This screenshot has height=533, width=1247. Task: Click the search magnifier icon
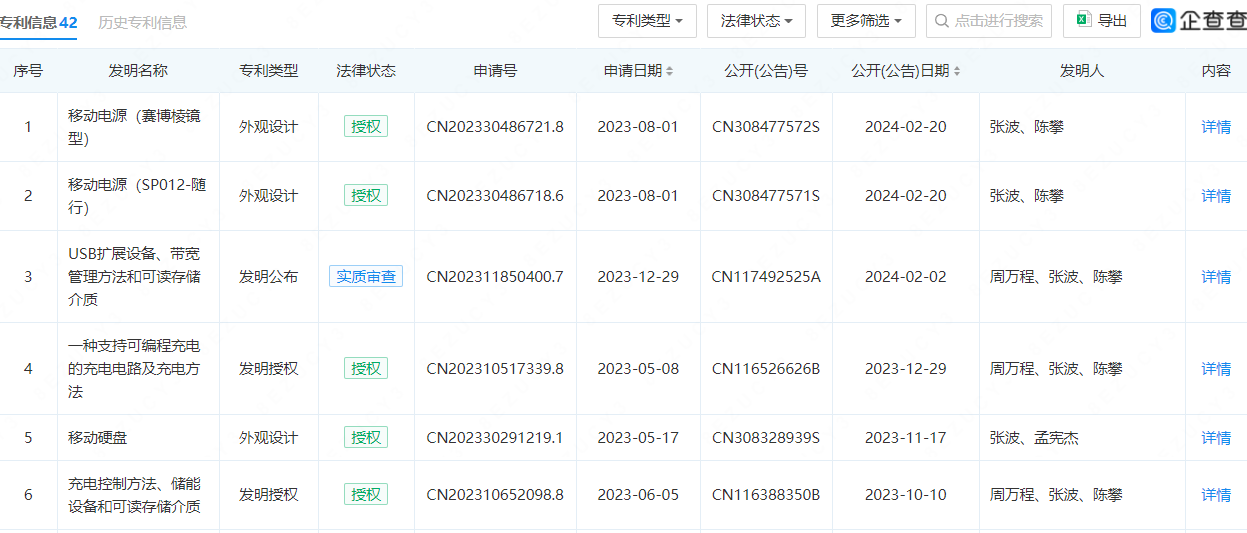tap(942, 20)
